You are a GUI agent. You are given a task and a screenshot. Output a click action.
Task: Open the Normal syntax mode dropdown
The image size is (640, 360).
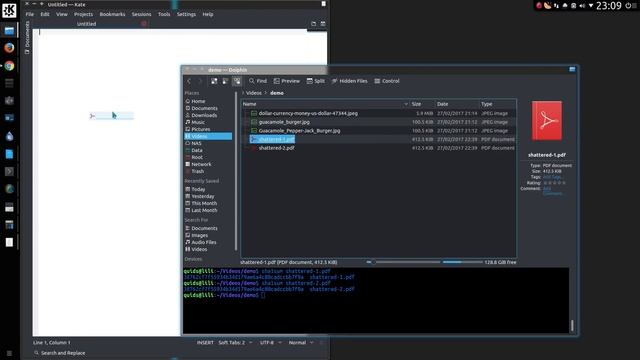point(301,343)
